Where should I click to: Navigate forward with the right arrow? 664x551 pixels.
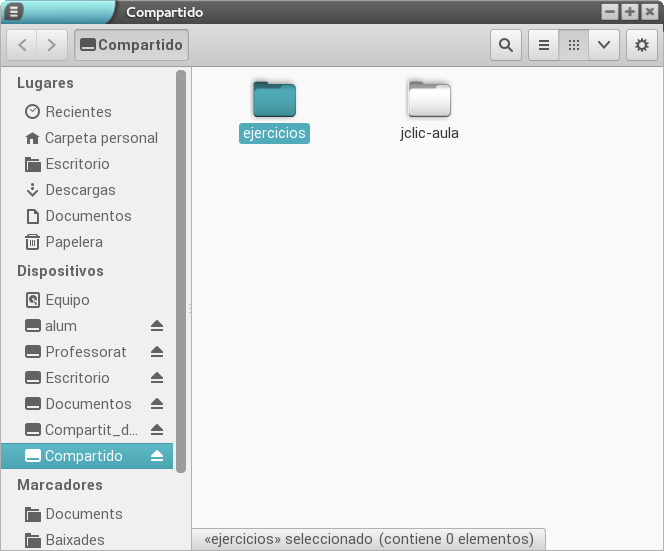(x=52, y=45)
